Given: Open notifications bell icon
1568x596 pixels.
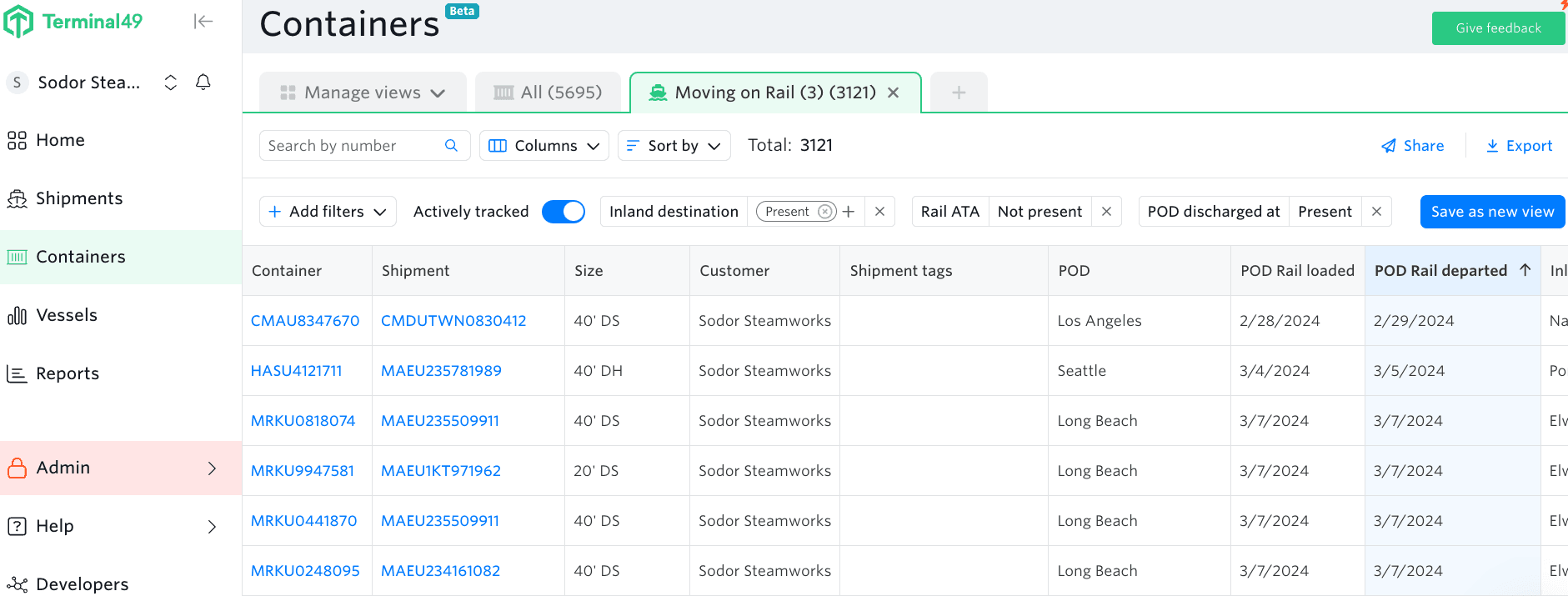Looking at the screenshot, I should coord(203,82).
